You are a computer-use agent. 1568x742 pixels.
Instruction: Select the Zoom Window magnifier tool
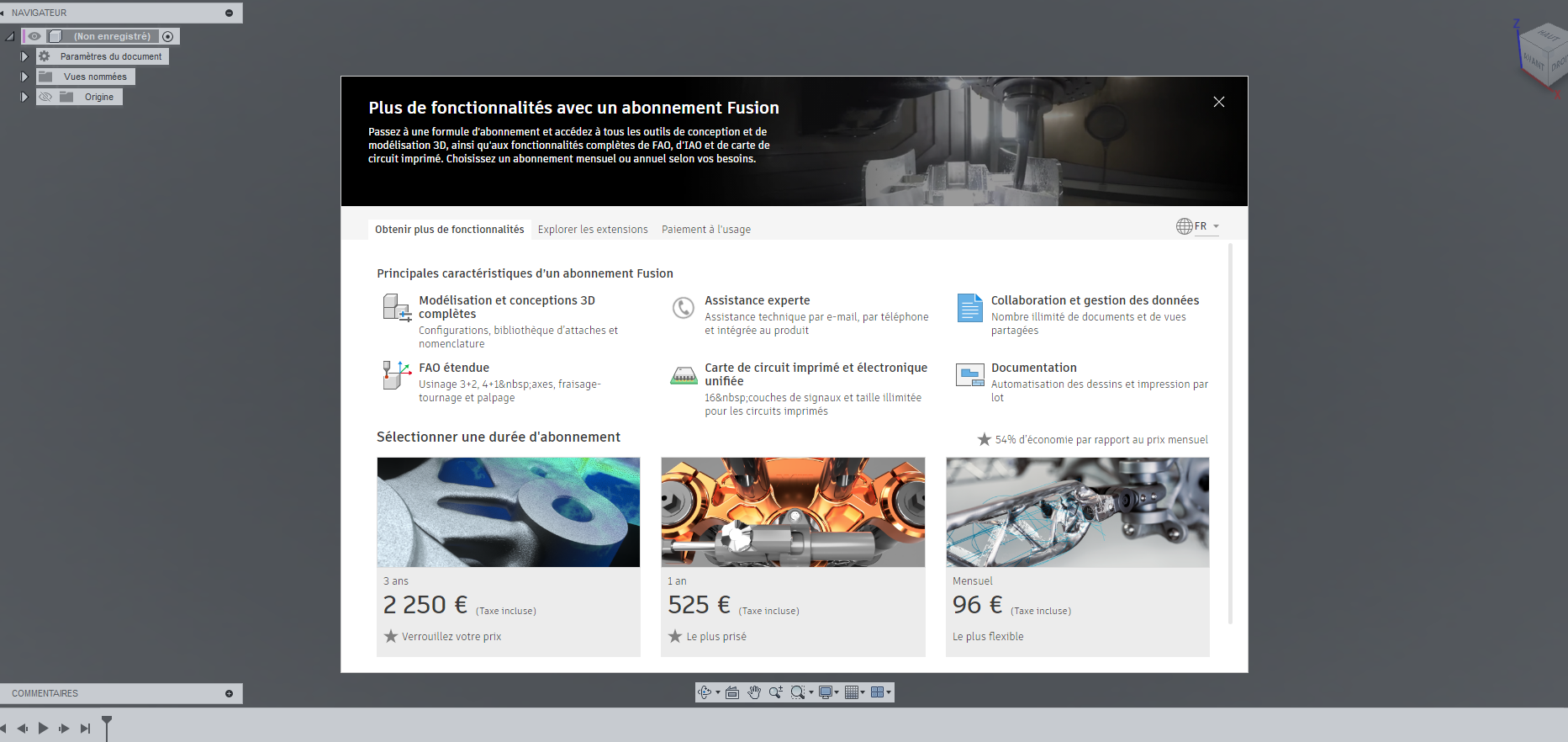[797, 692]
